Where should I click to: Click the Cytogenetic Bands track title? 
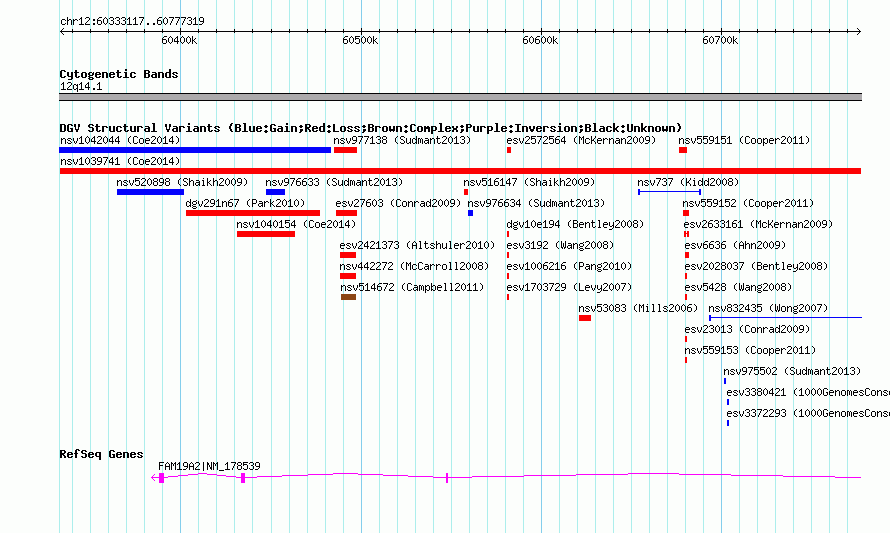(x=119, y=74)
